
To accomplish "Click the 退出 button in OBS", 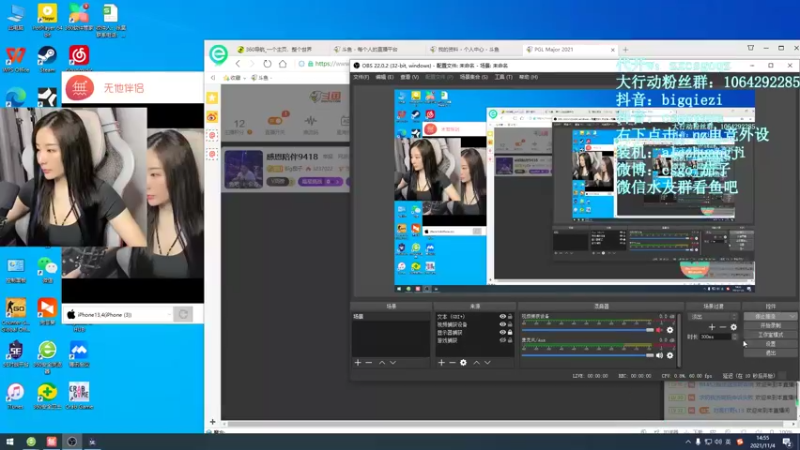I will pos(770,353).
